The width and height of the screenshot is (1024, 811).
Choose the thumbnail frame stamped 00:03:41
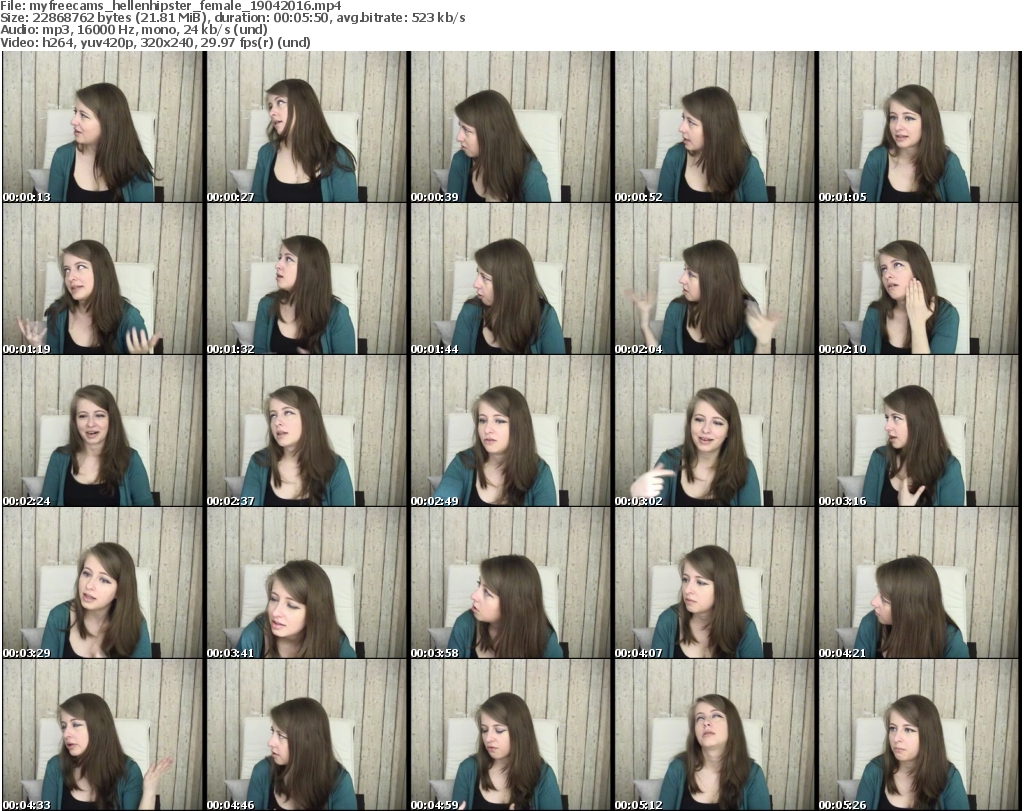coord(307,582)
